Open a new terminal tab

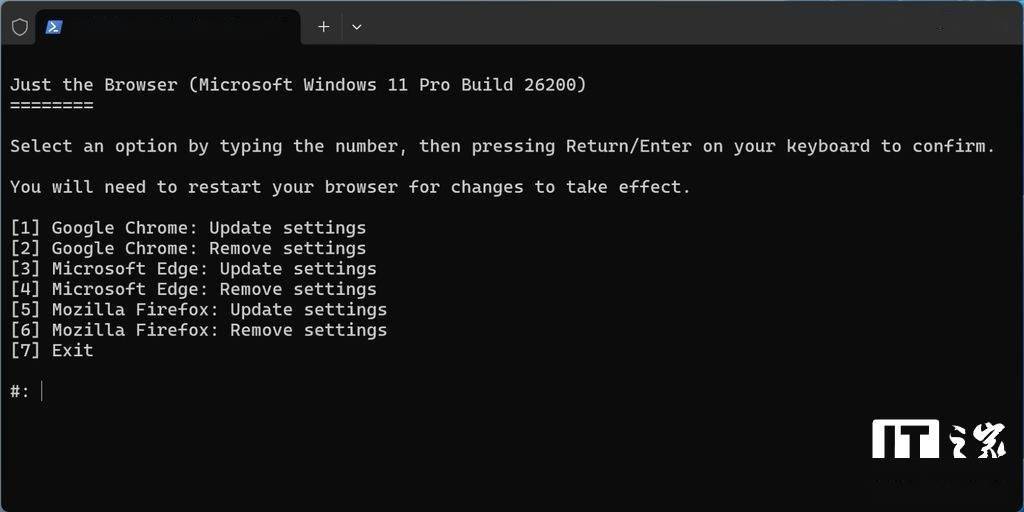323,27
